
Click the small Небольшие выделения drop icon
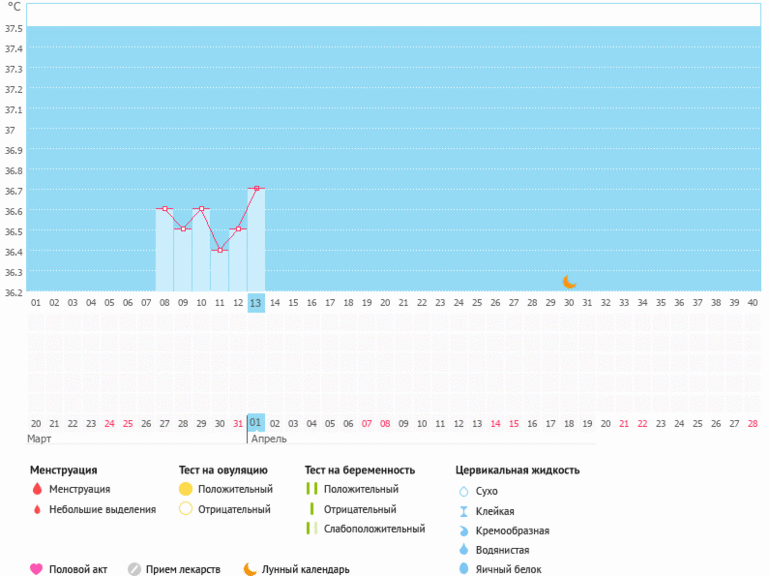[x=37, y=509]
